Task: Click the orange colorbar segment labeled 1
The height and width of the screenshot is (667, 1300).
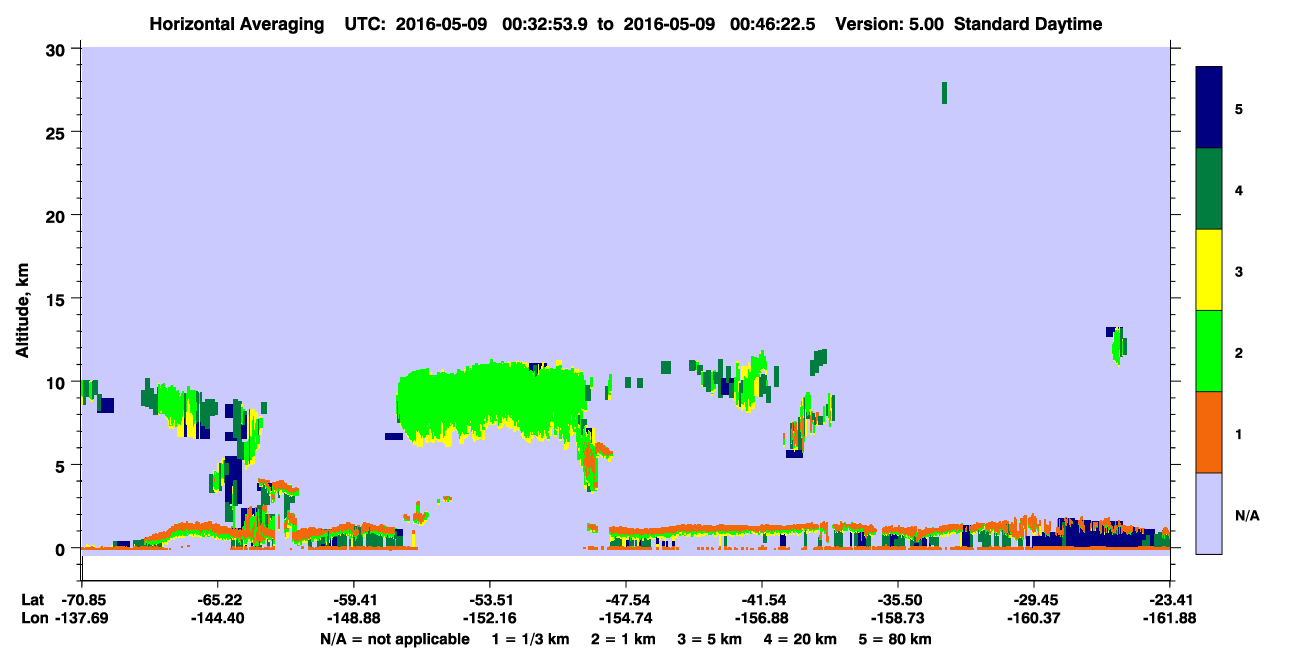Action: 1209,432
